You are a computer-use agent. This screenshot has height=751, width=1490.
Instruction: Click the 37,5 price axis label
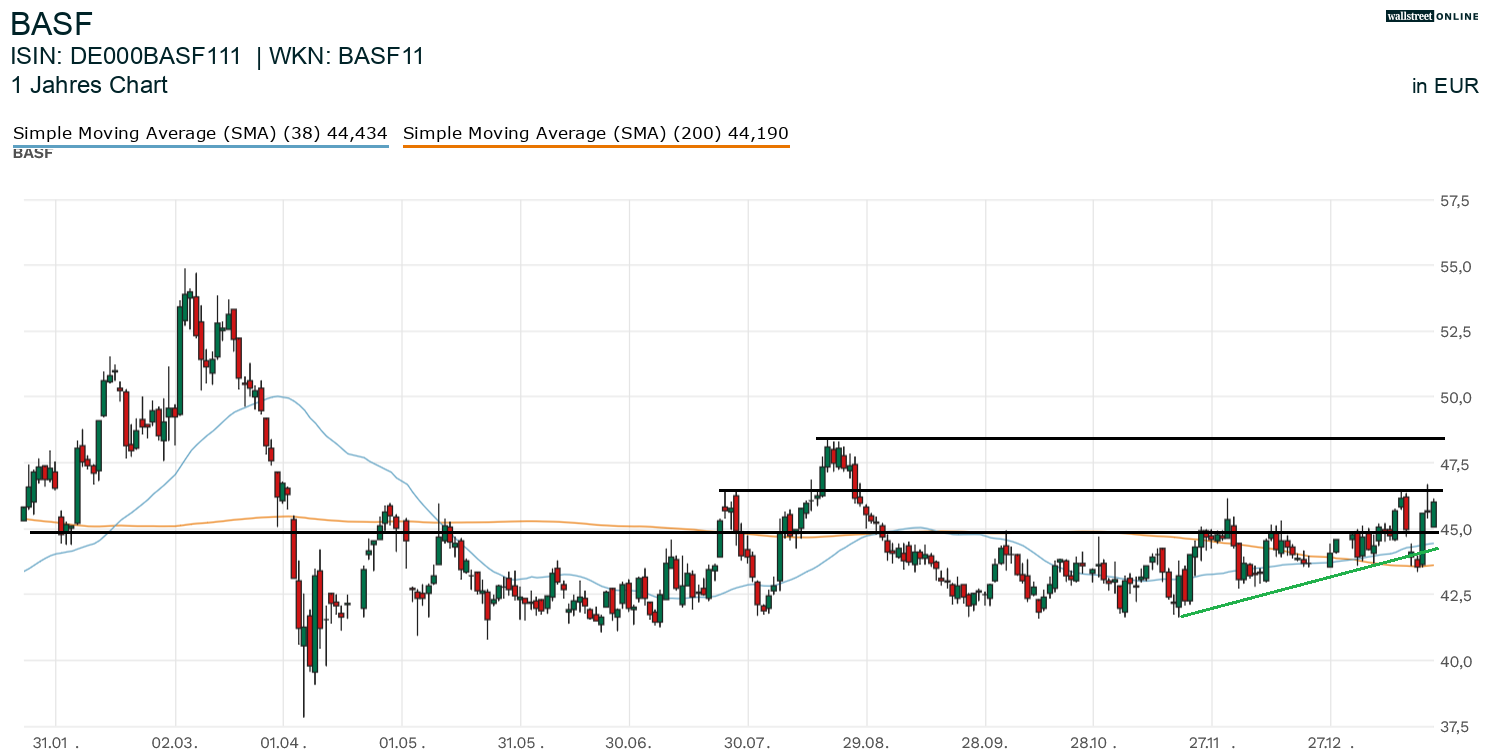(1455, 726)
